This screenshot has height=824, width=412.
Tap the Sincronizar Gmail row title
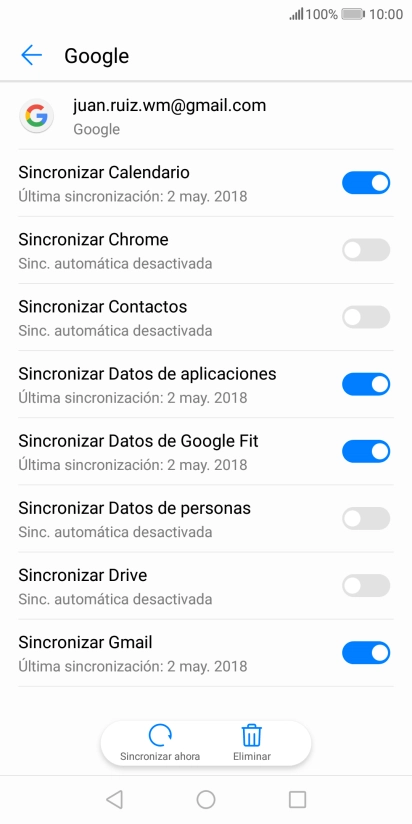click(85, 642)
